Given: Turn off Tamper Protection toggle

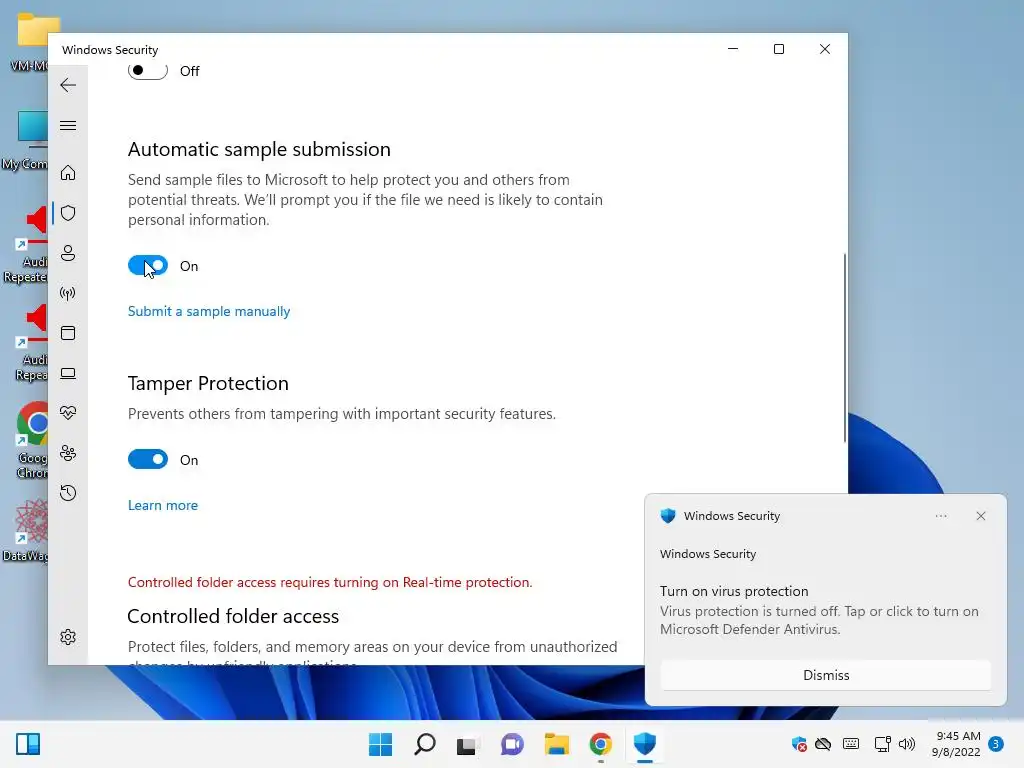Looking at the screenshot, I should 148,460.
